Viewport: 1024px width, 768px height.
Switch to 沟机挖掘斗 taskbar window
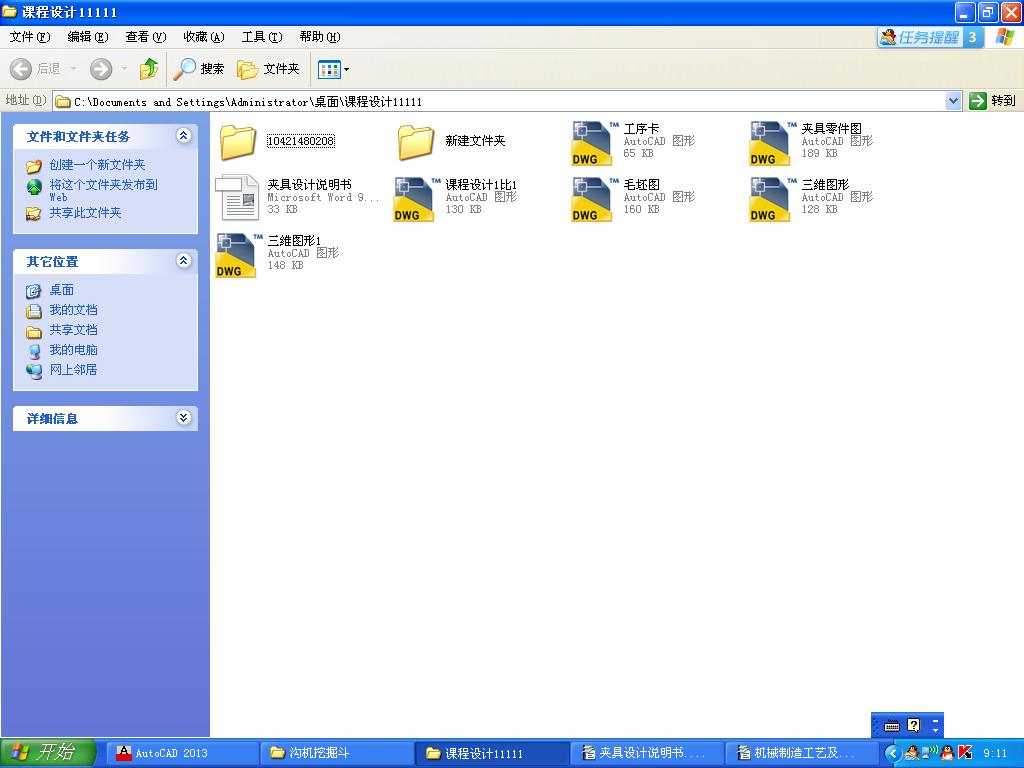337,753
